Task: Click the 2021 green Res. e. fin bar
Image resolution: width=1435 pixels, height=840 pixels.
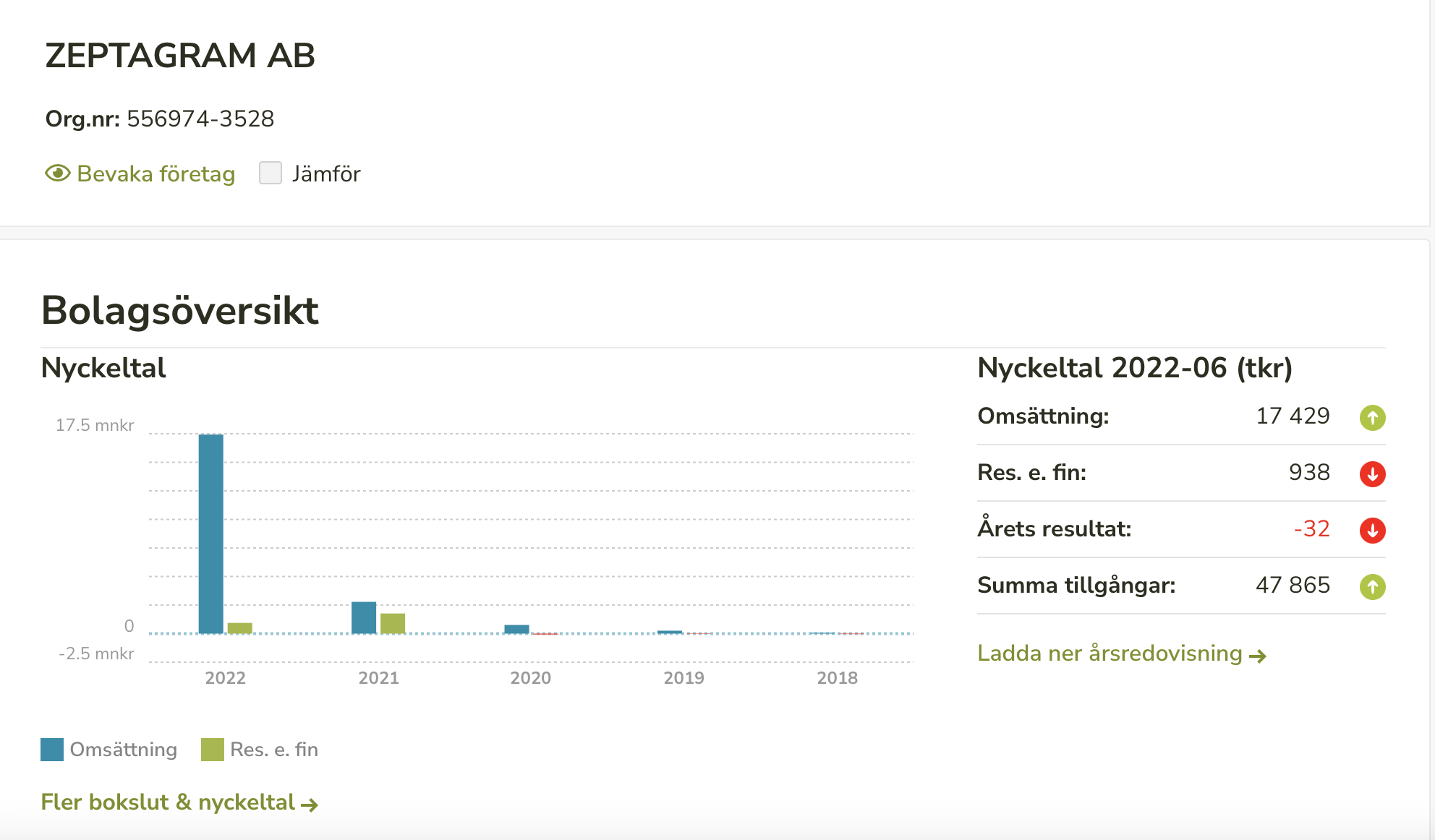Action: [x=393, y=623]
